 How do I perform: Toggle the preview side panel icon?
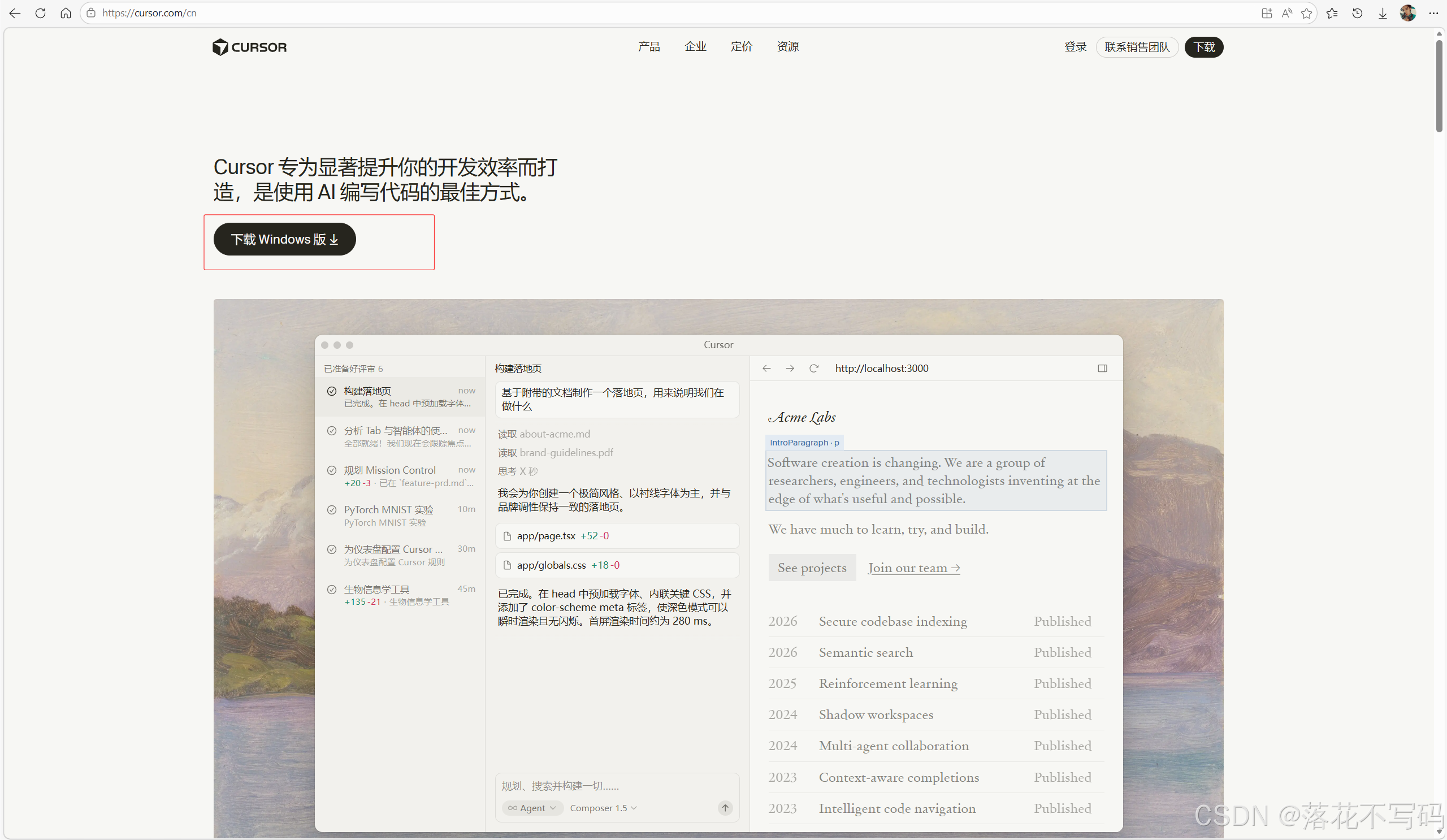[x=1102, y=368]
